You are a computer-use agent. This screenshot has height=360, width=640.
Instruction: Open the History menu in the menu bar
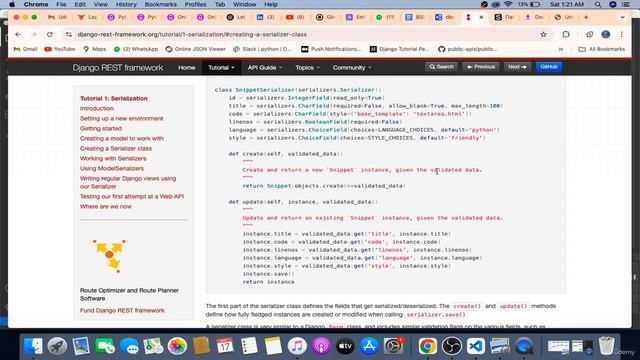point(126,4)
